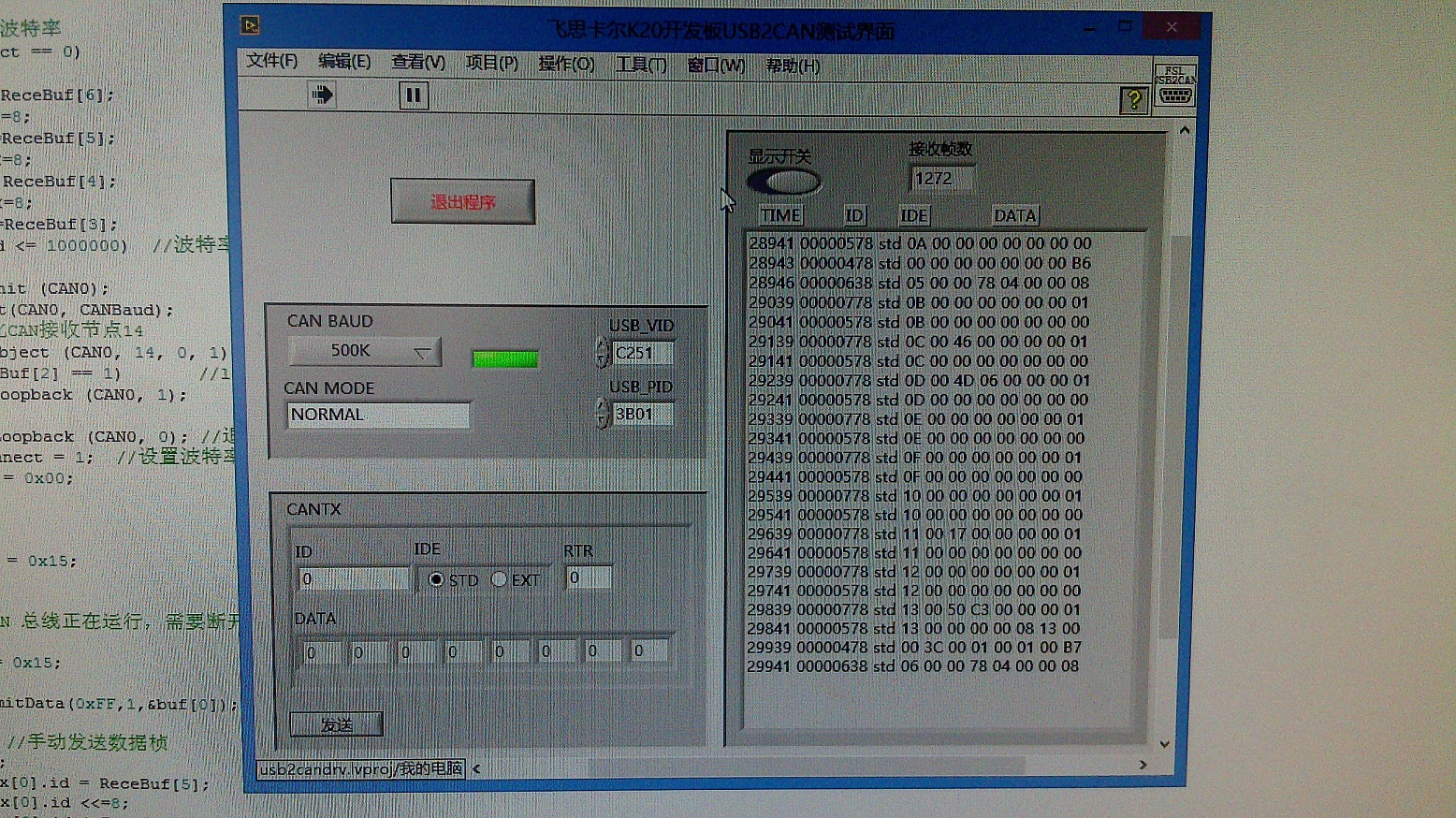Viewport: 1456px width, 818px height.
Task: Click the seventh DATA byte field
Action: (604, 650)
